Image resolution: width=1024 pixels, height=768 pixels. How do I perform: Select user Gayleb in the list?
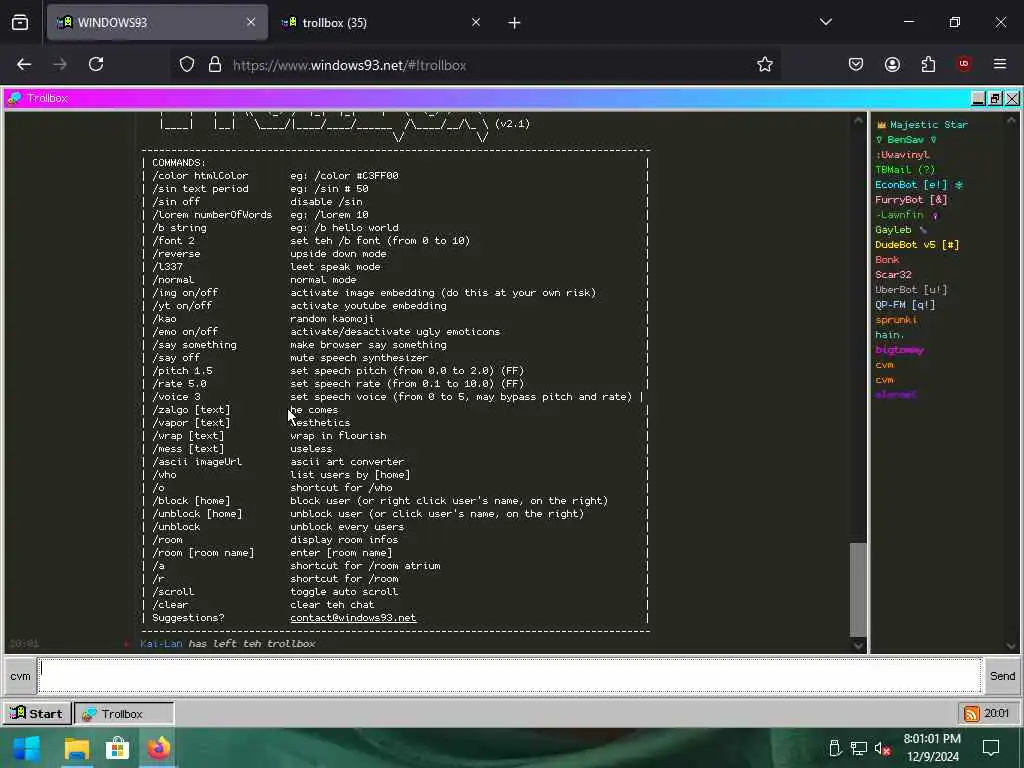click(901, 230)
